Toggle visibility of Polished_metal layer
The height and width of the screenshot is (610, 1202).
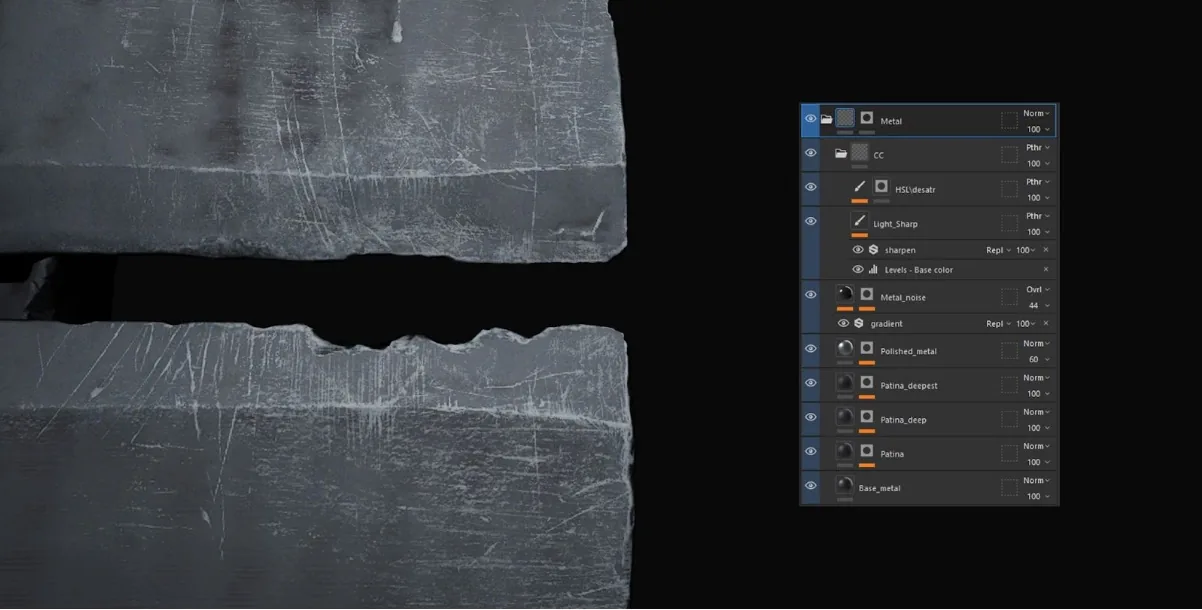(810, 349)
